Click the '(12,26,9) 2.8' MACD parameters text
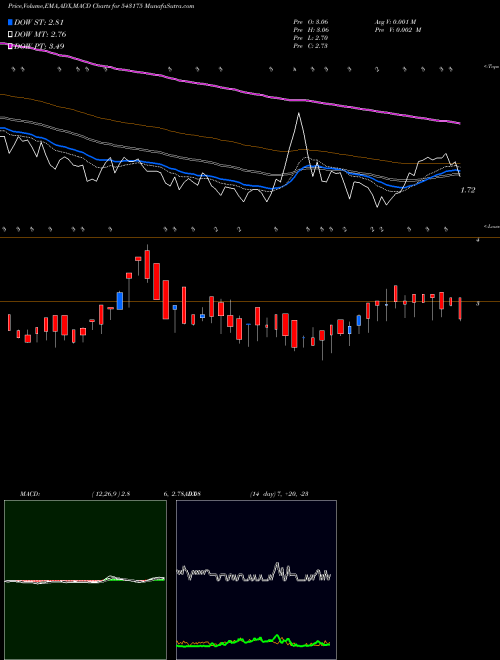Screen dimensions: 500x660 111,494
